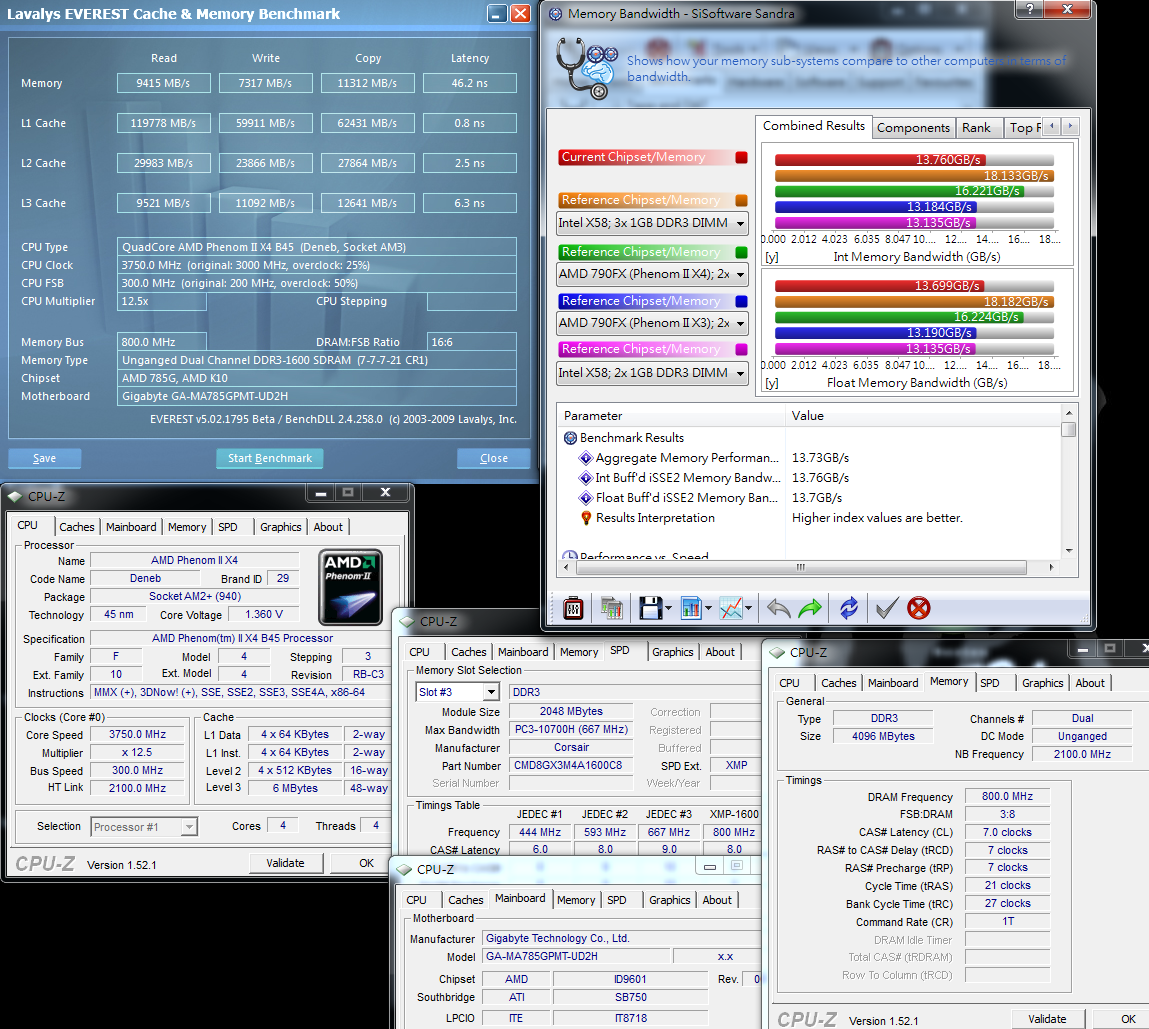
Task: Click the Results Interpretation lightbulb icon
Action: (x=585, y=518)
